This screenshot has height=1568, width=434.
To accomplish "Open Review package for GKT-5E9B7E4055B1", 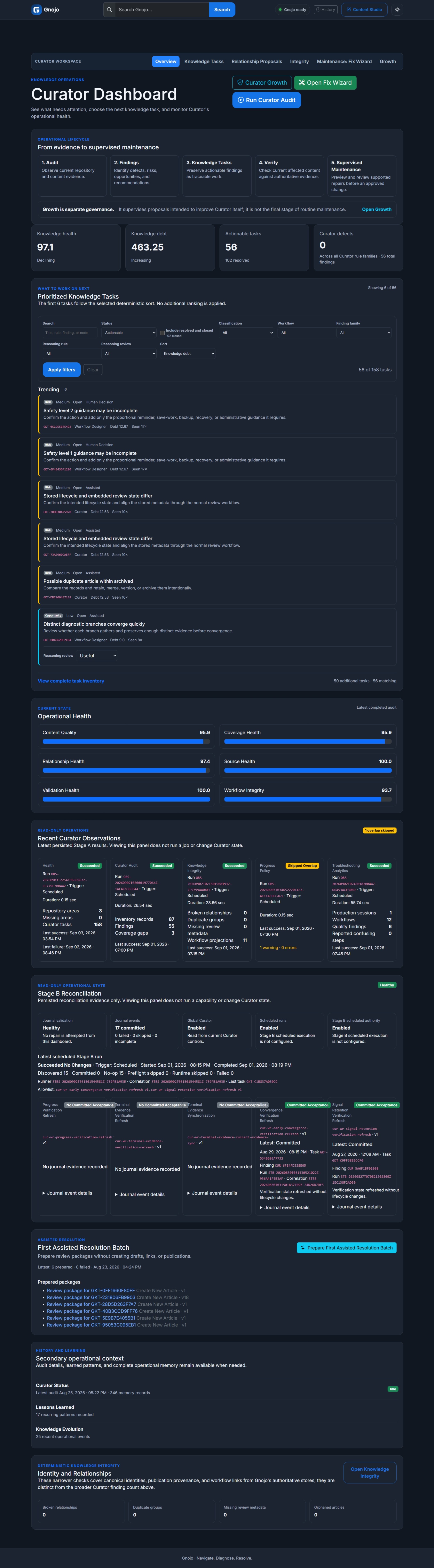I will point(91,1318).
